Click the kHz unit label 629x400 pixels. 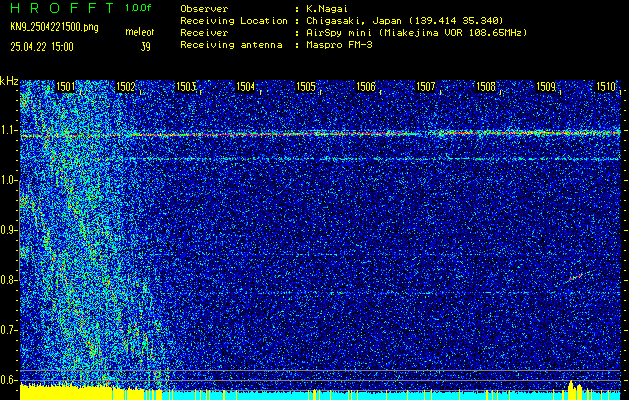click(x=9, y=81)
